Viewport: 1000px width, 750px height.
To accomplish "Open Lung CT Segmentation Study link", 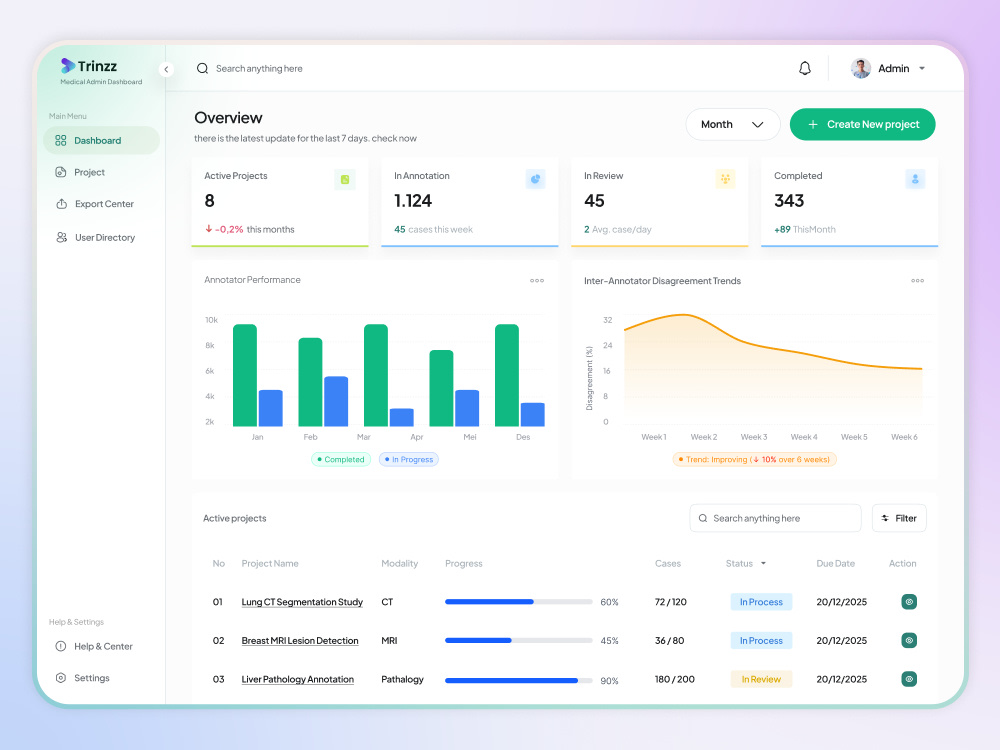I will [302, 602].
